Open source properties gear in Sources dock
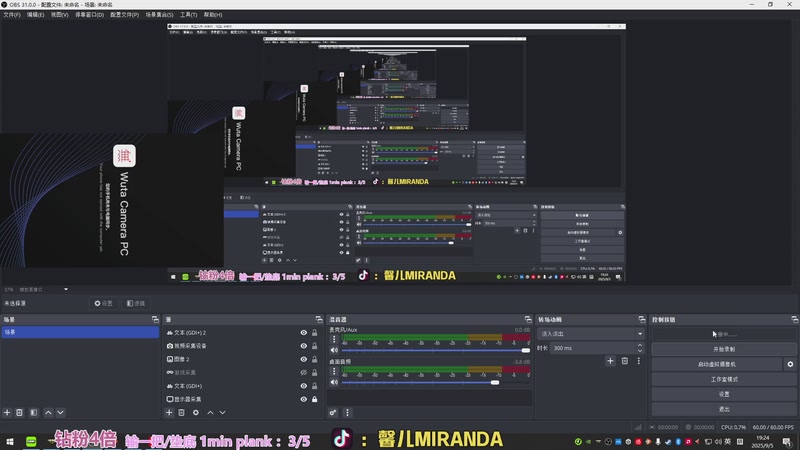The height and width of the screenshot is (450, 800). [x=196, y=412]
